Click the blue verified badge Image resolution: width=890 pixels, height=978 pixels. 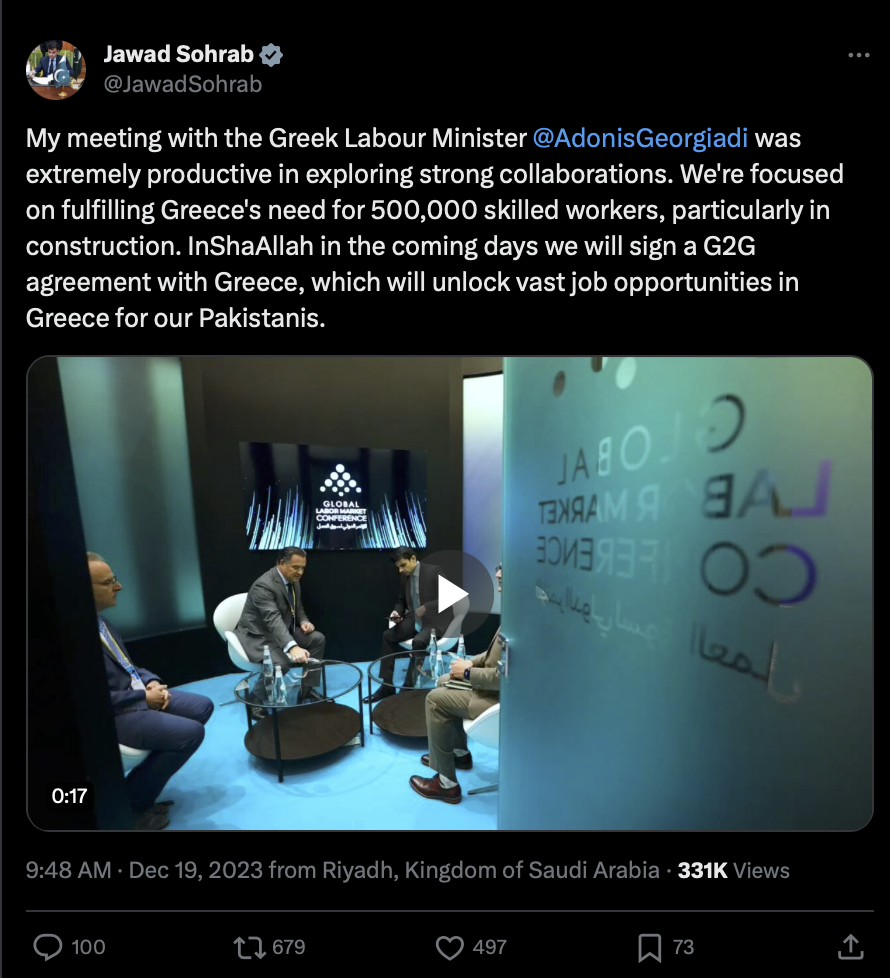pos(271,55)
